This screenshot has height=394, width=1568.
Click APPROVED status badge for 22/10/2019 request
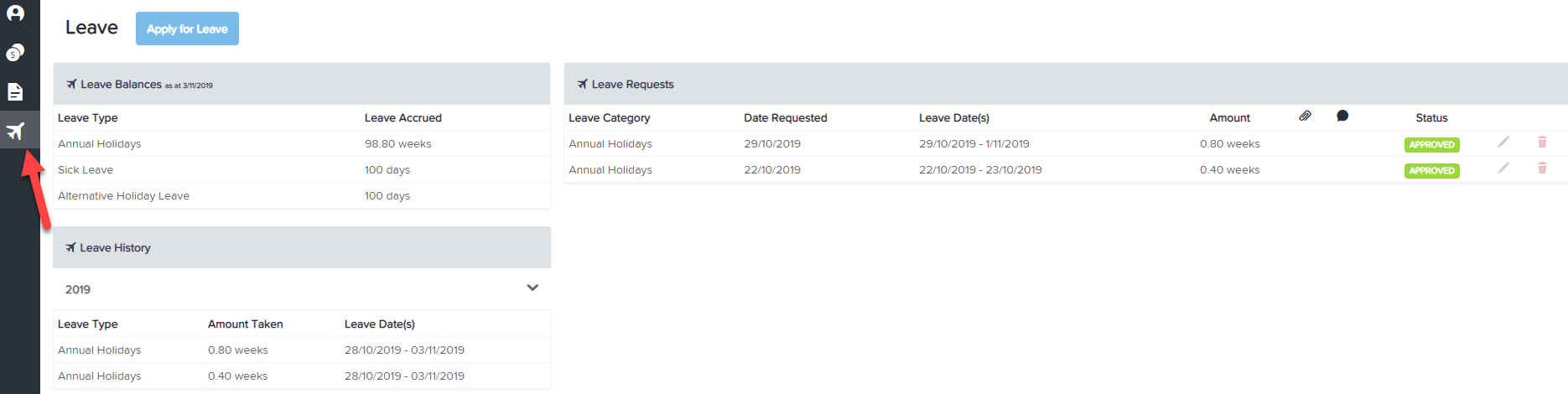click(x=1431, y=170)
